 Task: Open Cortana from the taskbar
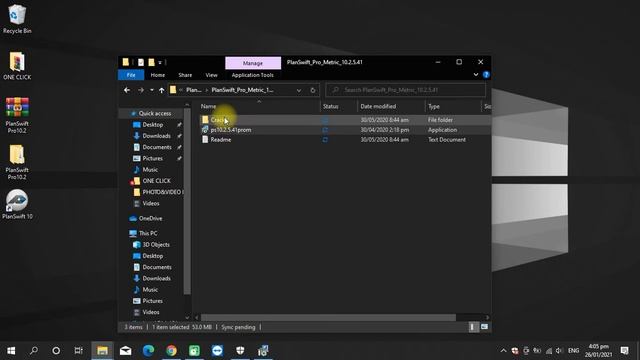tap(56, 351)
